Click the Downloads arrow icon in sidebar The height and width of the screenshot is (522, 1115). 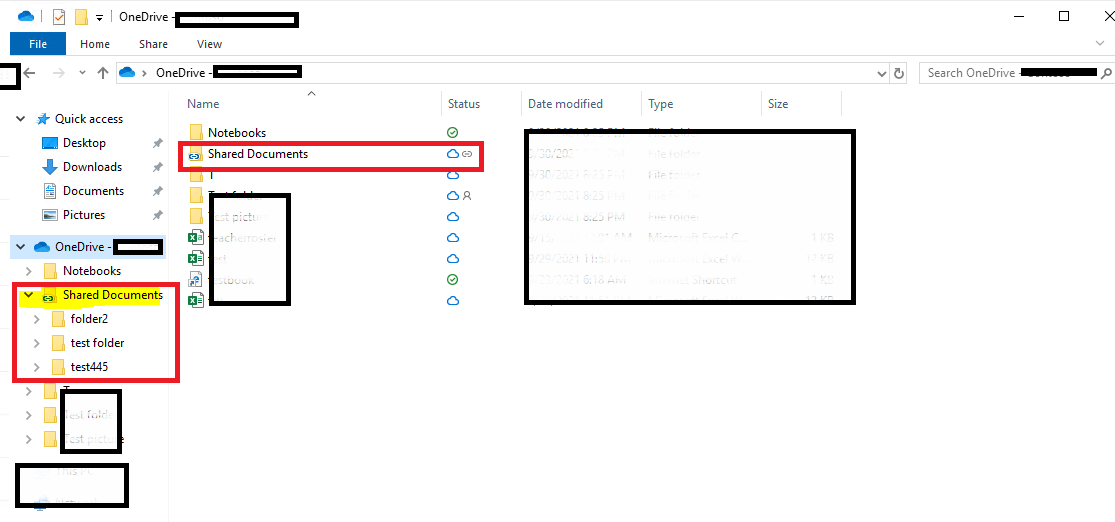[x=50, y=167]
